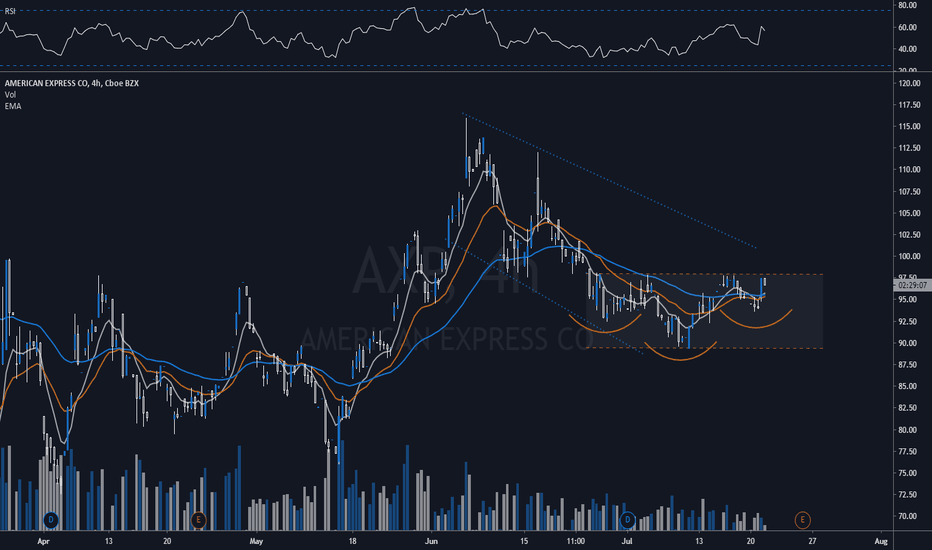
Task: Click the 75.00 price axis label
Action: coord(909,473)
